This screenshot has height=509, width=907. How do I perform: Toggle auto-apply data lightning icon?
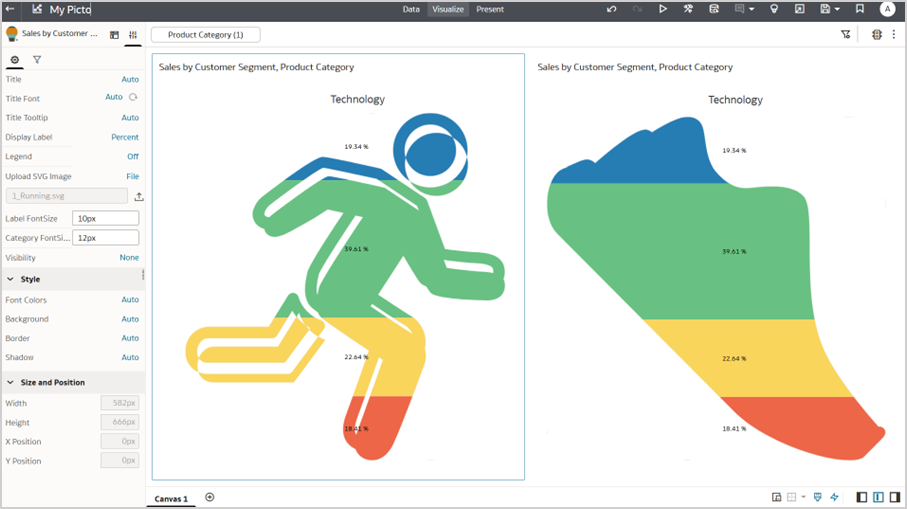834,497
